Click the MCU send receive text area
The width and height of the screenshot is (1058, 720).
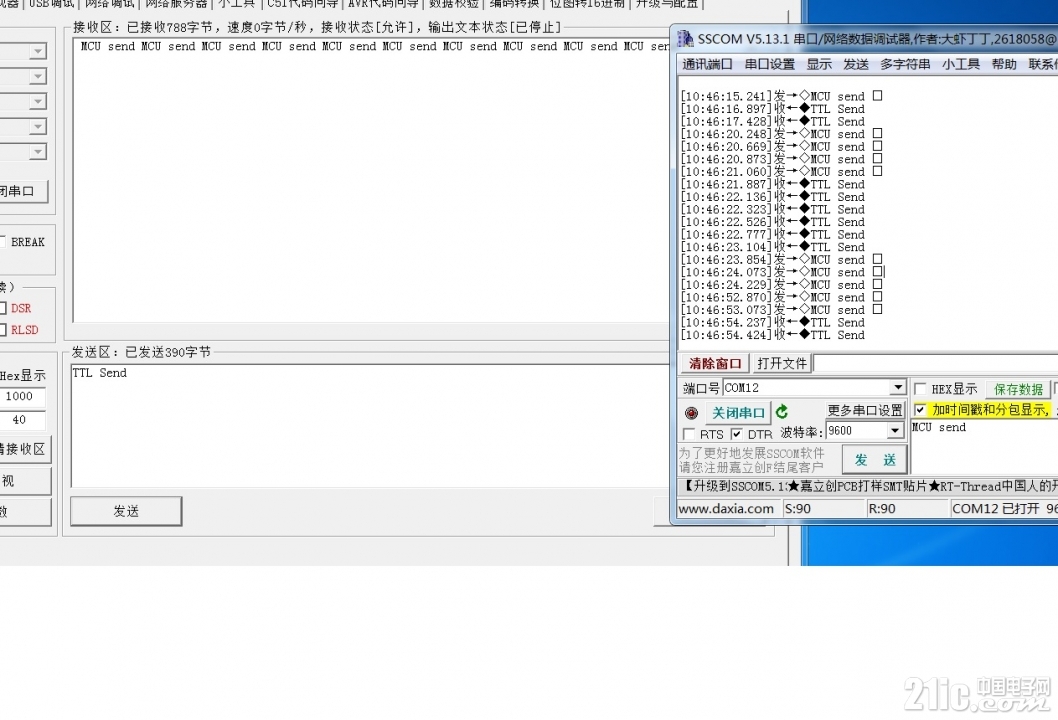pos(371,180)
